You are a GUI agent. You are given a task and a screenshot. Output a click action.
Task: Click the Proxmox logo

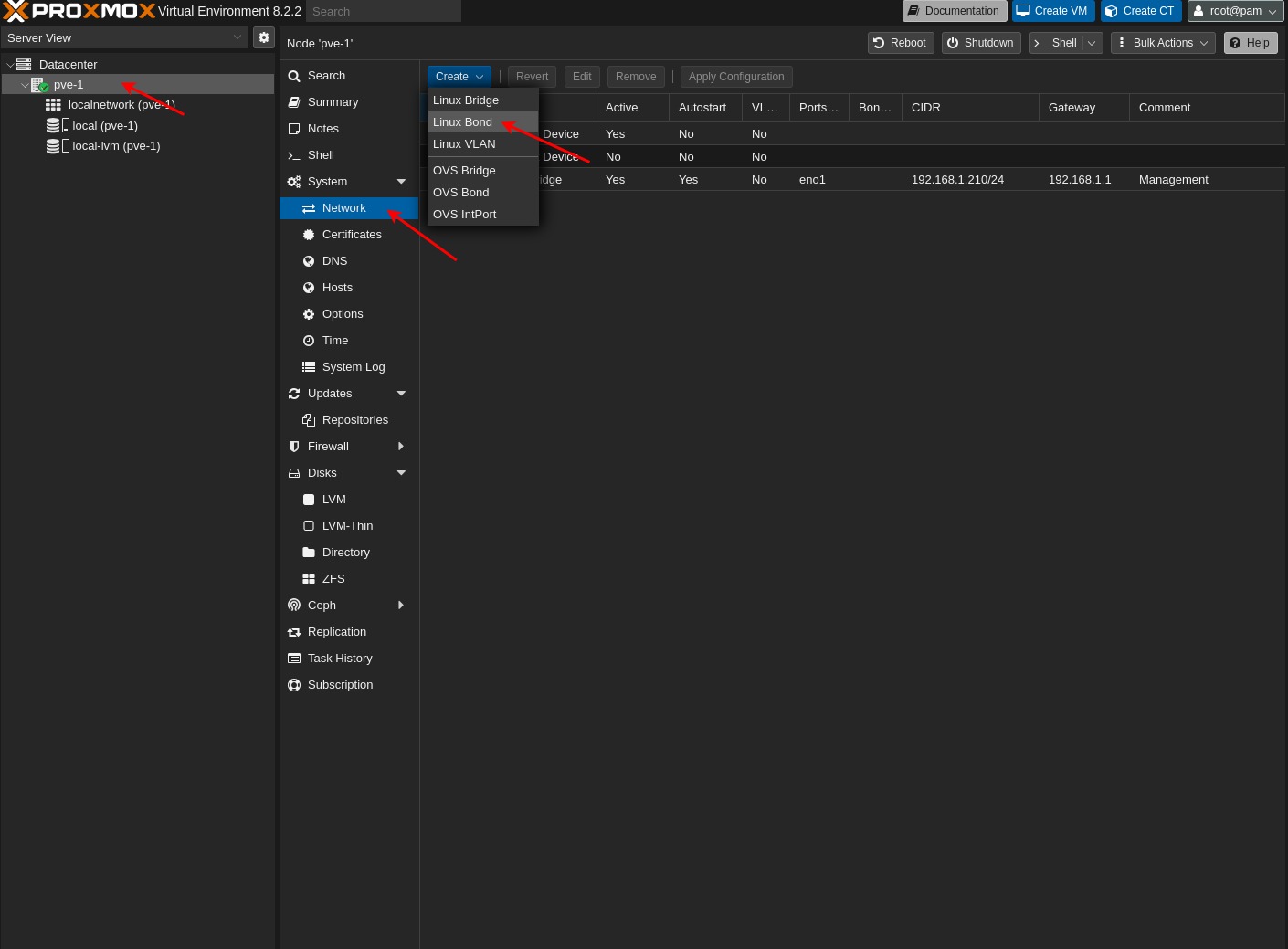click(79, 11)
